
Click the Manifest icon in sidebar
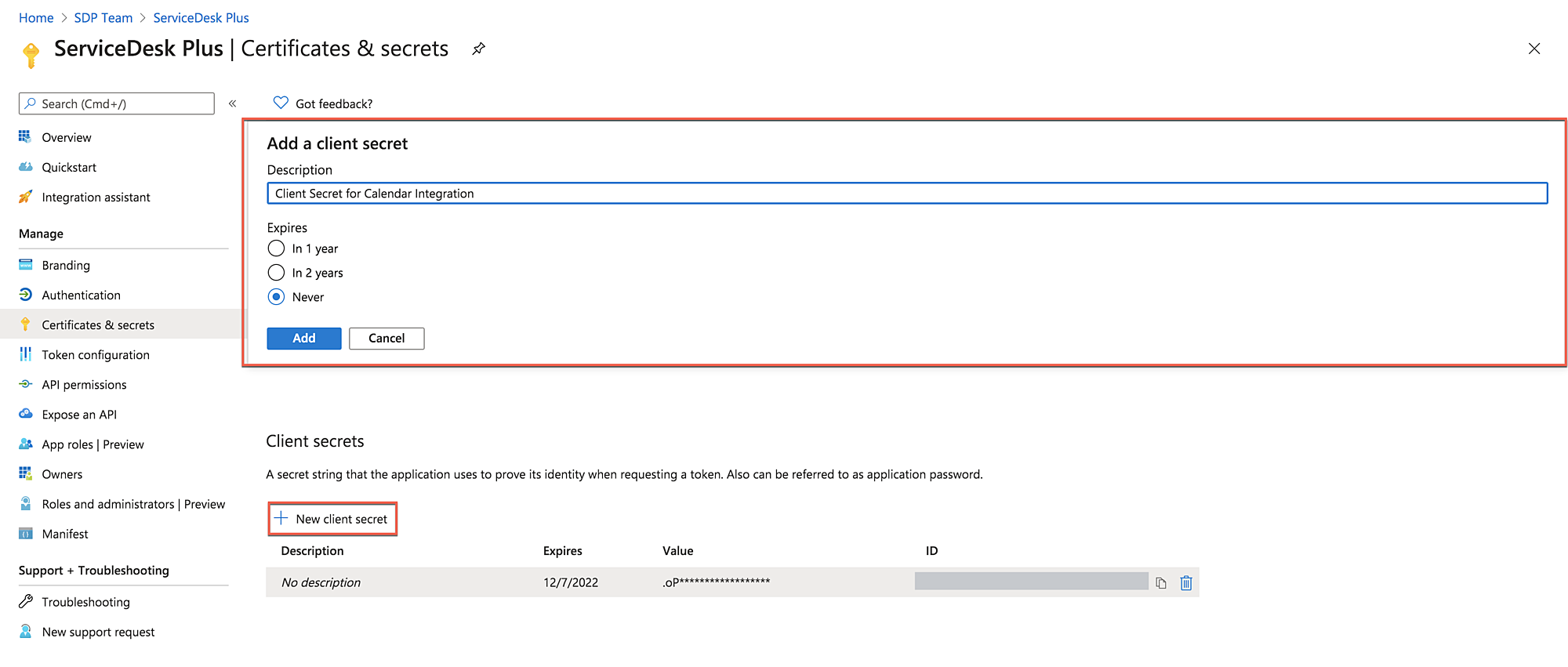[25, 534]
